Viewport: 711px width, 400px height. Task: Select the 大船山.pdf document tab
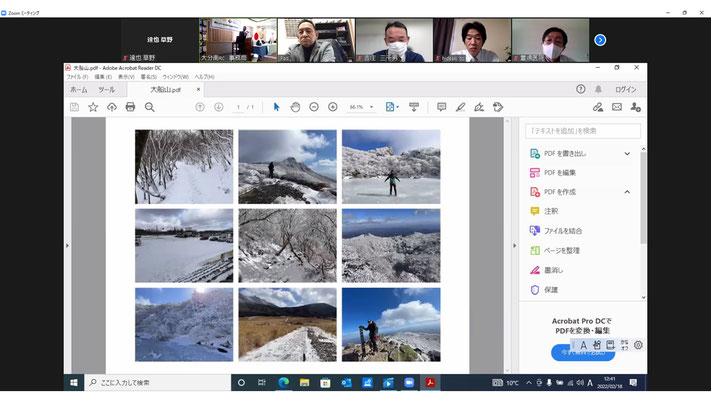[166, 90]
